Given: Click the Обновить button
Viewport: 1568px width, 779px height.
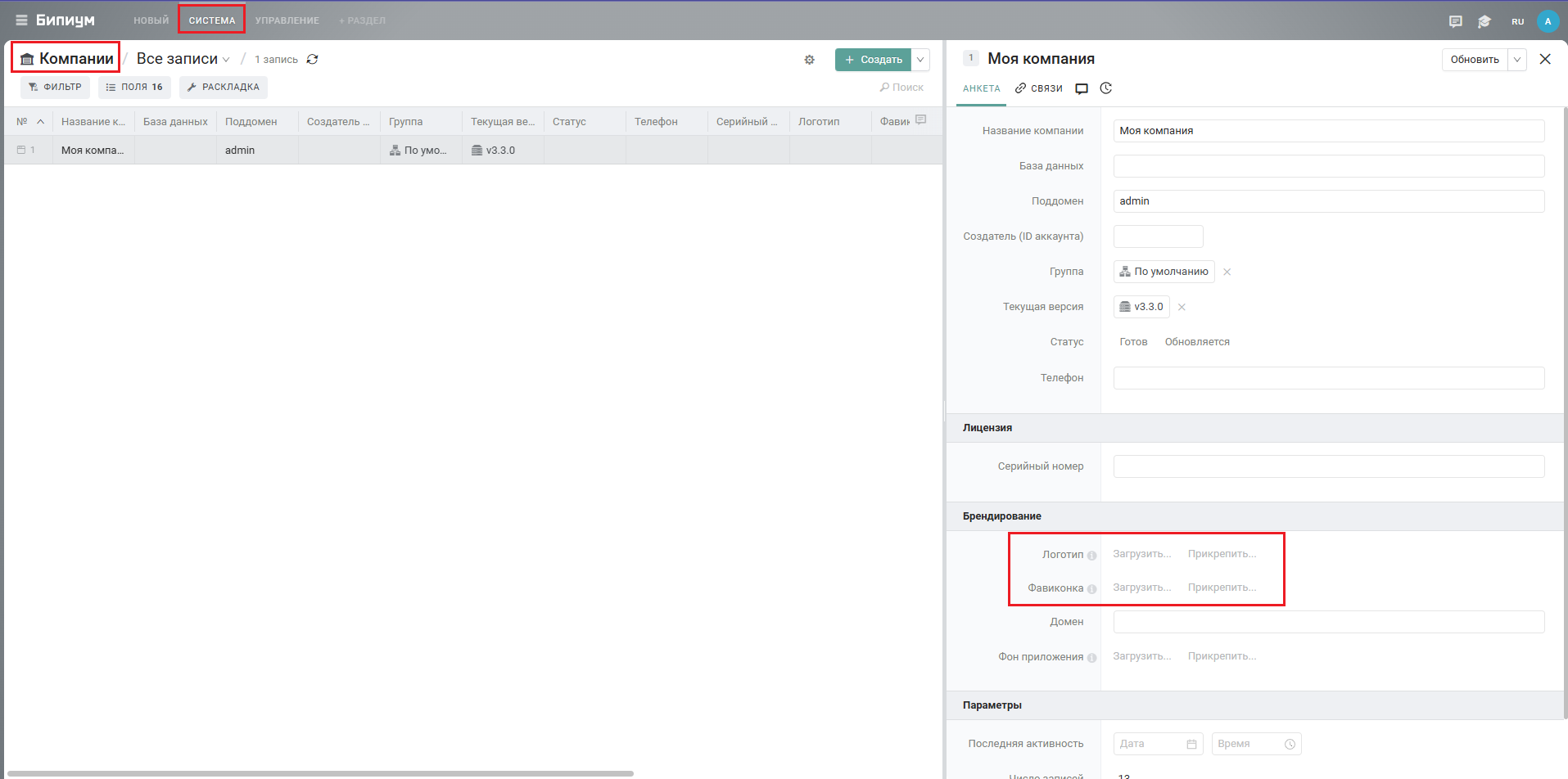Looking at the screenshot, I should coord(1475,60).
